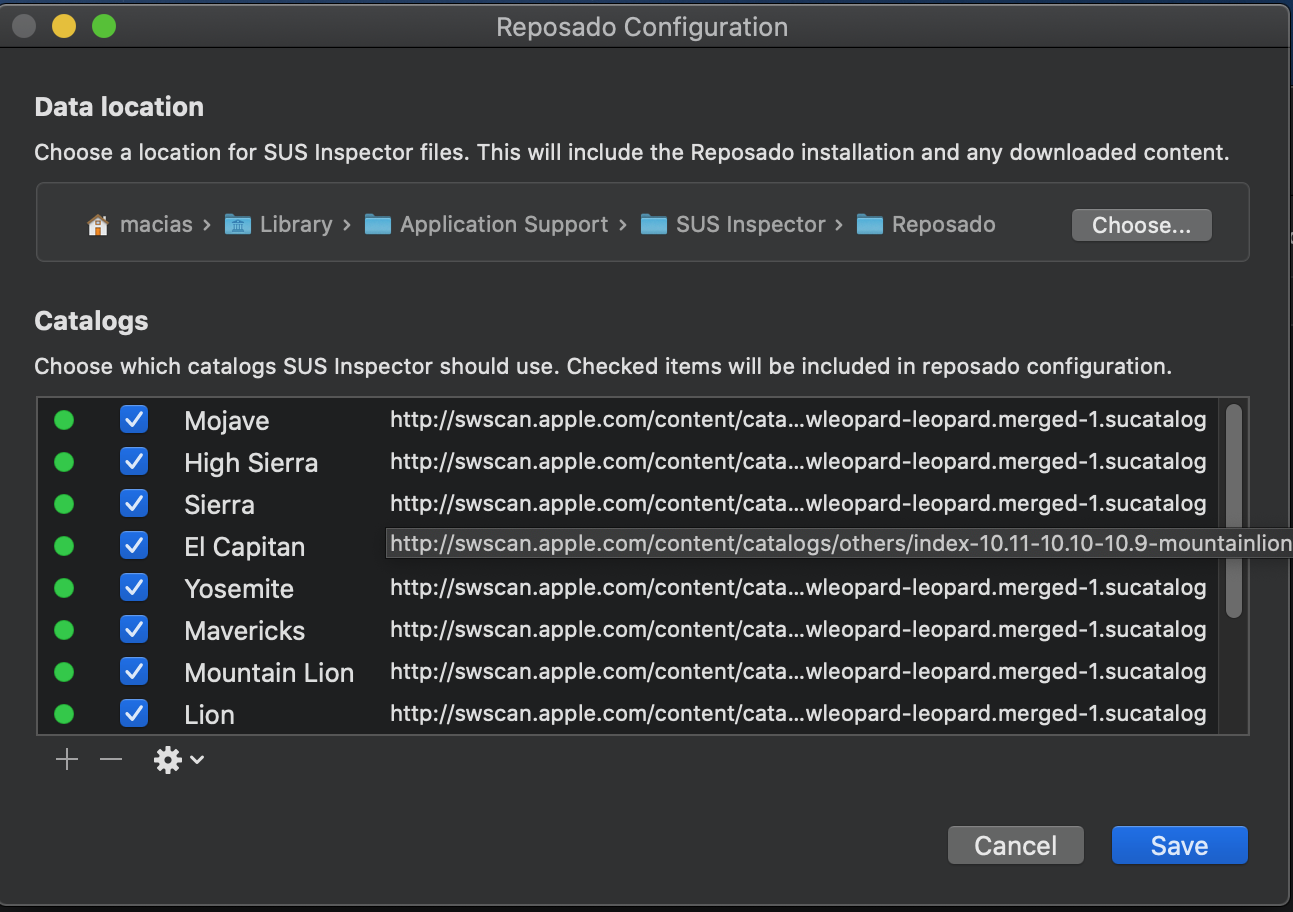This screenshot has width=1293, height=912.
Task: Click the Mojave catalog URL
Action: [x=798, y=420]
